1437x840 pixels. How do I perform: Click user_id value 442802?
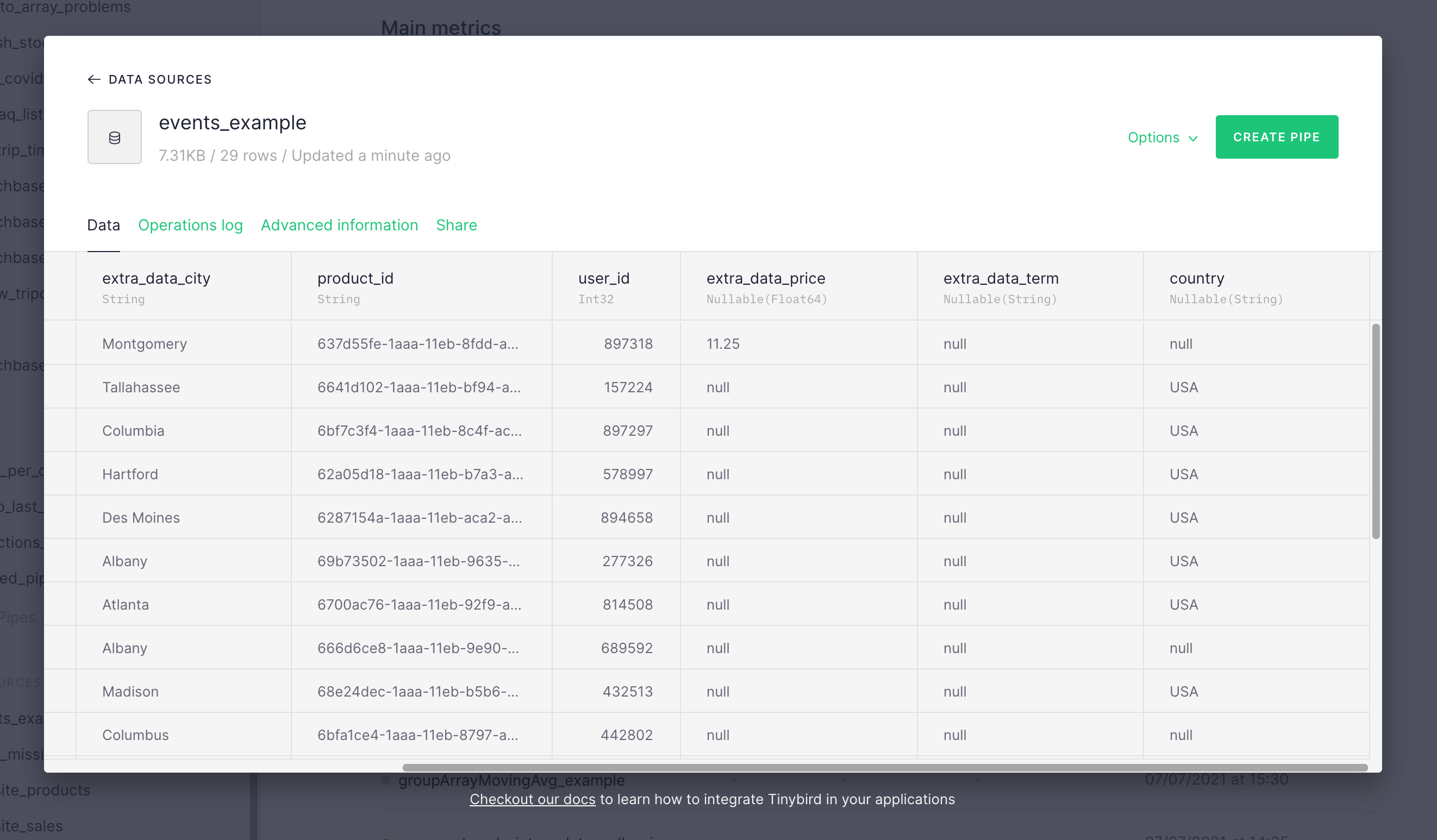[627, 735]
